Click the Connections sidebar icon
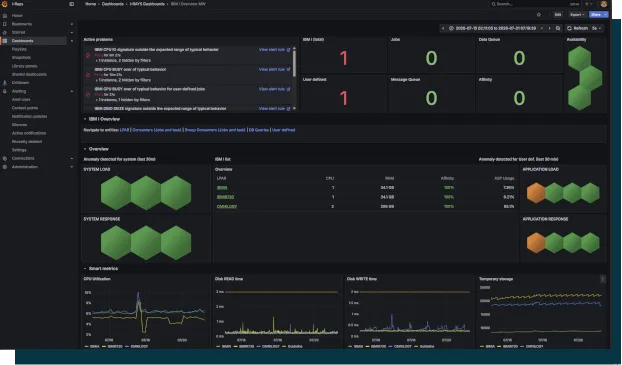The height and width of the screenshot is (365, 622). [5, 158]
